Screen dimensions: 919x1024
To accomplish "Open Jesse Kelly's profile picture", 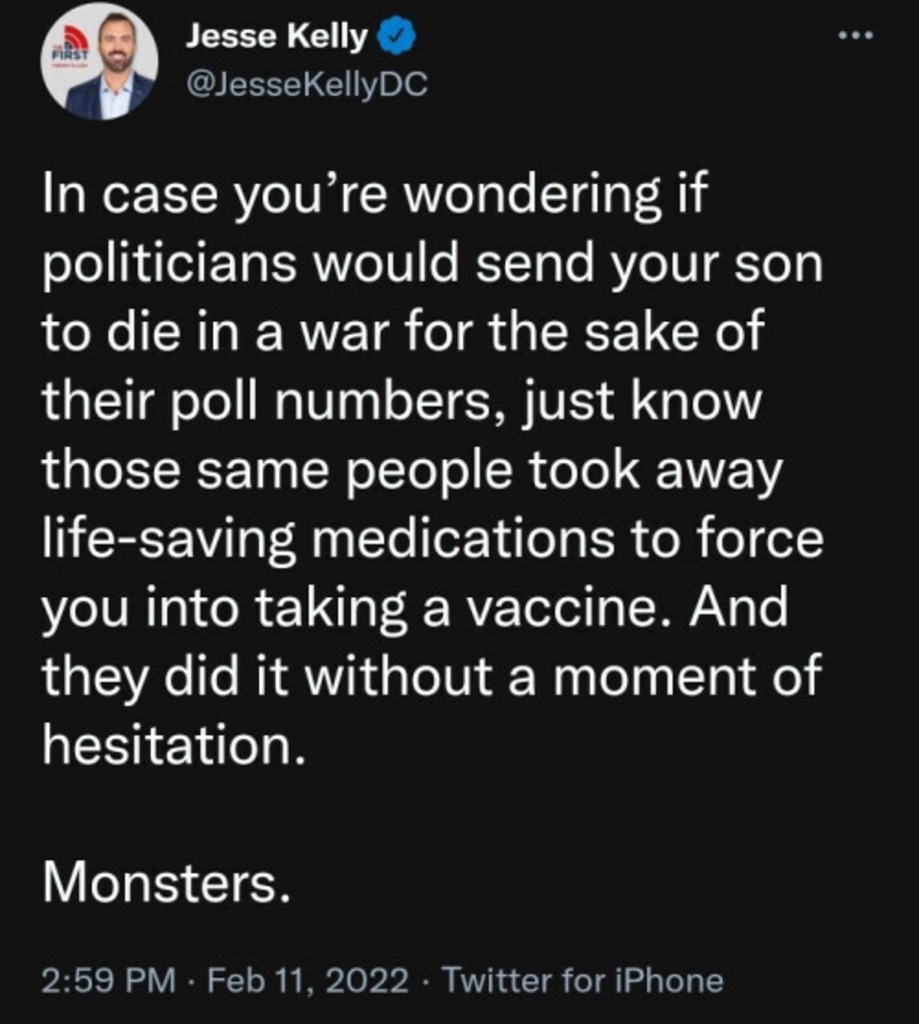I will [99, 62].
